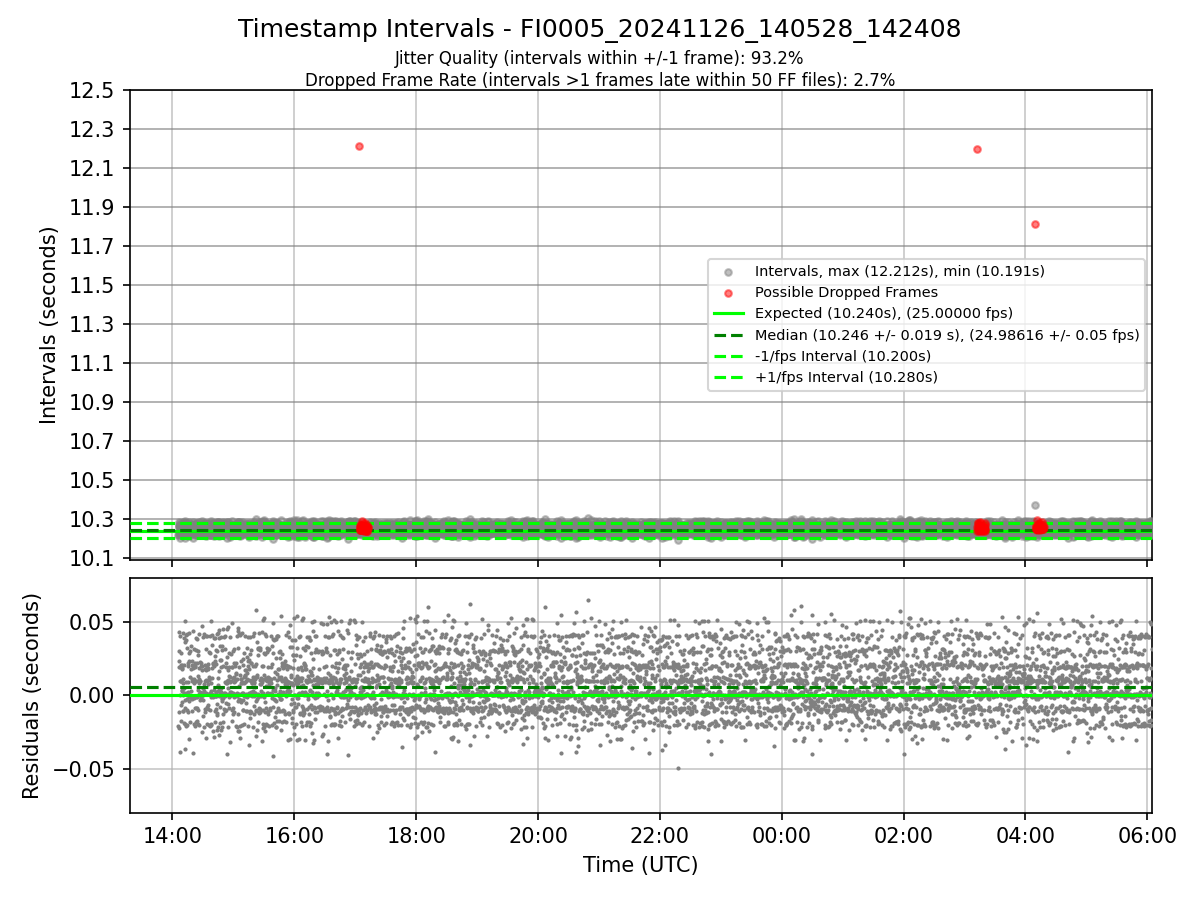Click the x-axis tick label '14:00'

click(172, 834)
